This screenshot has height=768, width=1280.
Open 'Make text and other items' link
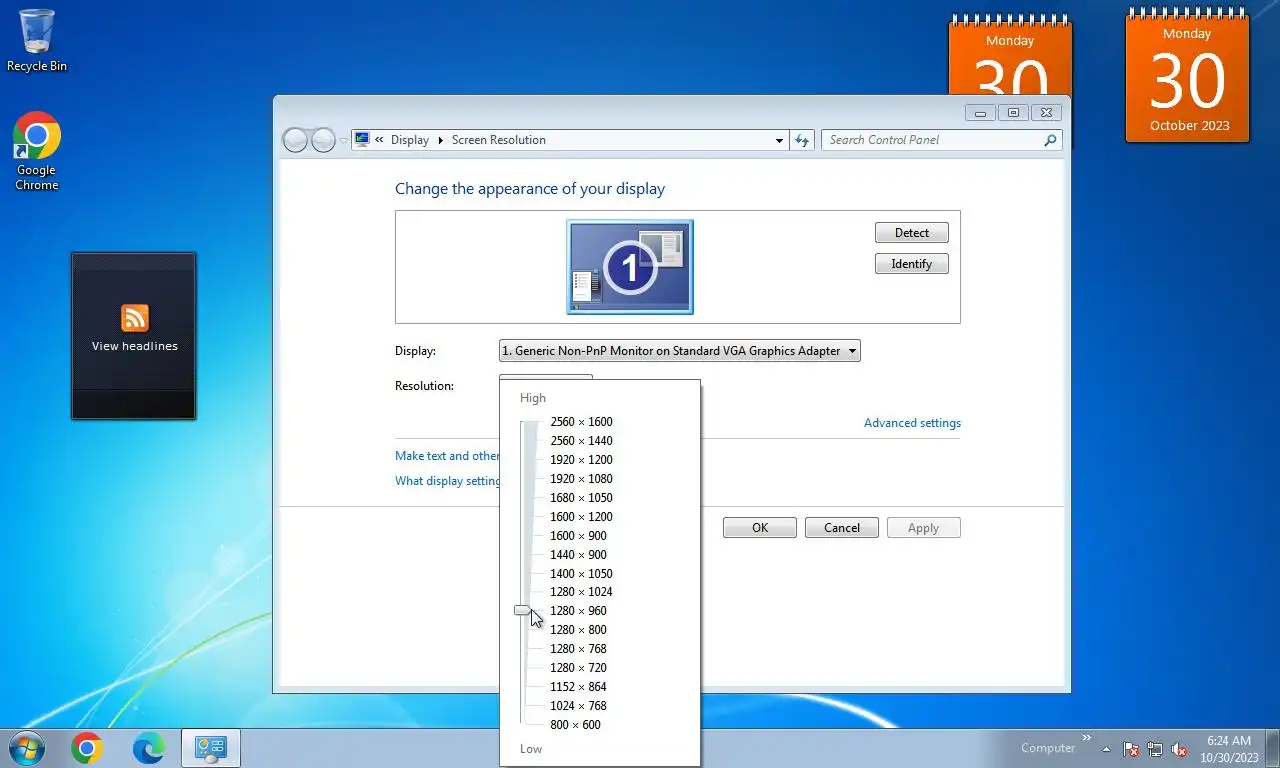pos(447,456)
